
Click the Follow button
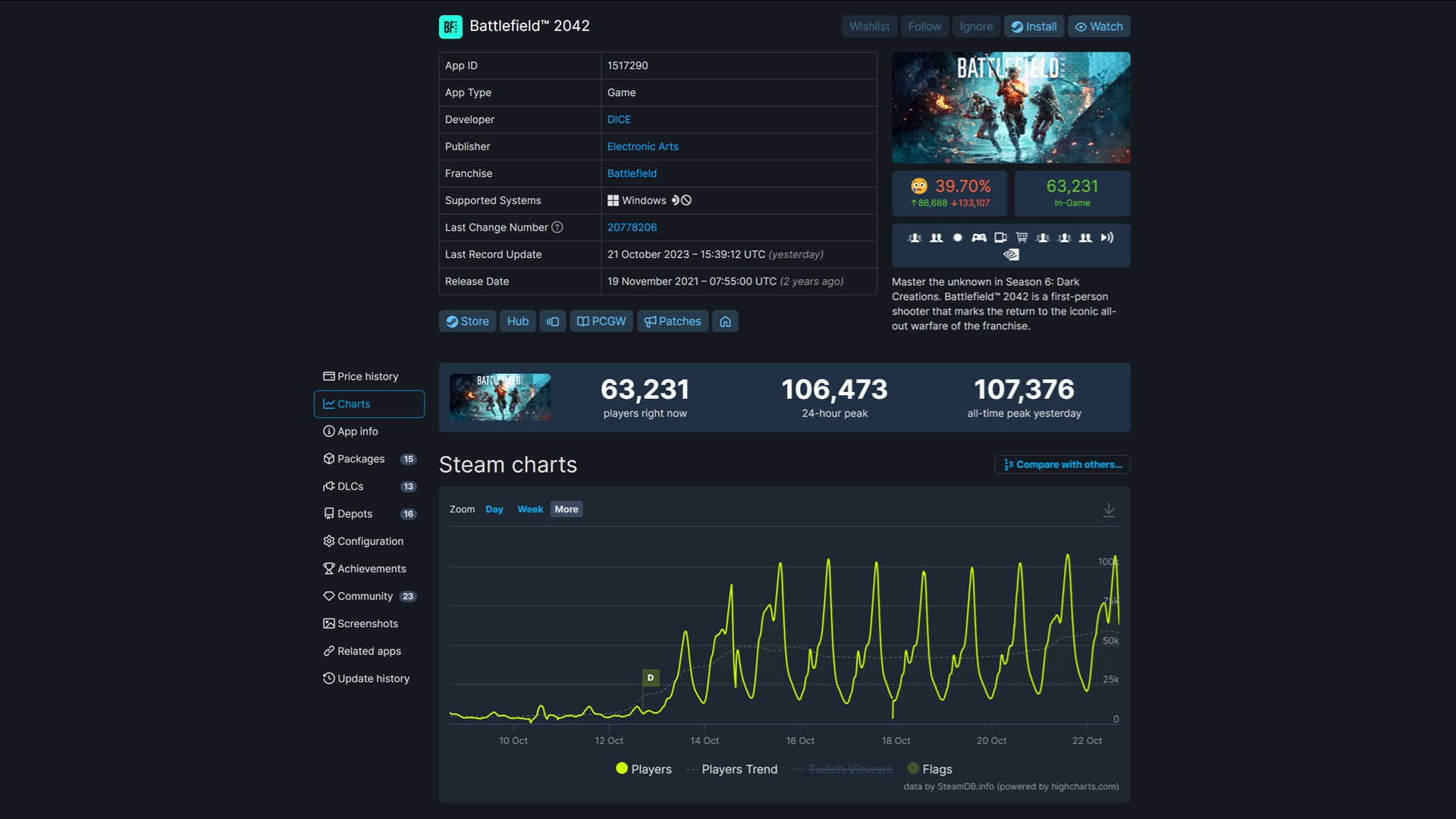click(x=924, y=26)
